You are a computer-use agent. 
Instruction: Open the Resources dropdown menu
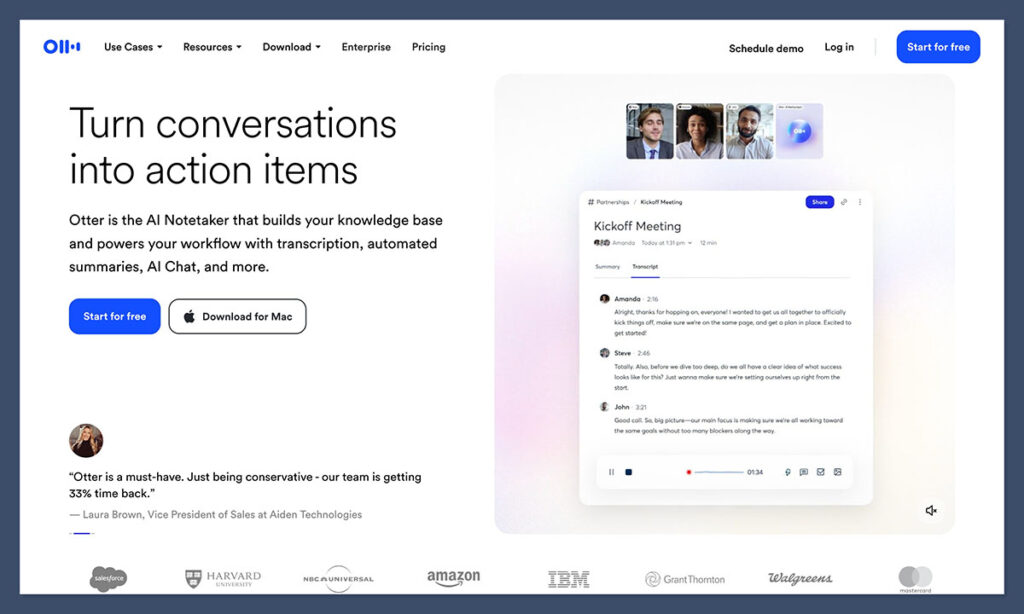[211, 46]
